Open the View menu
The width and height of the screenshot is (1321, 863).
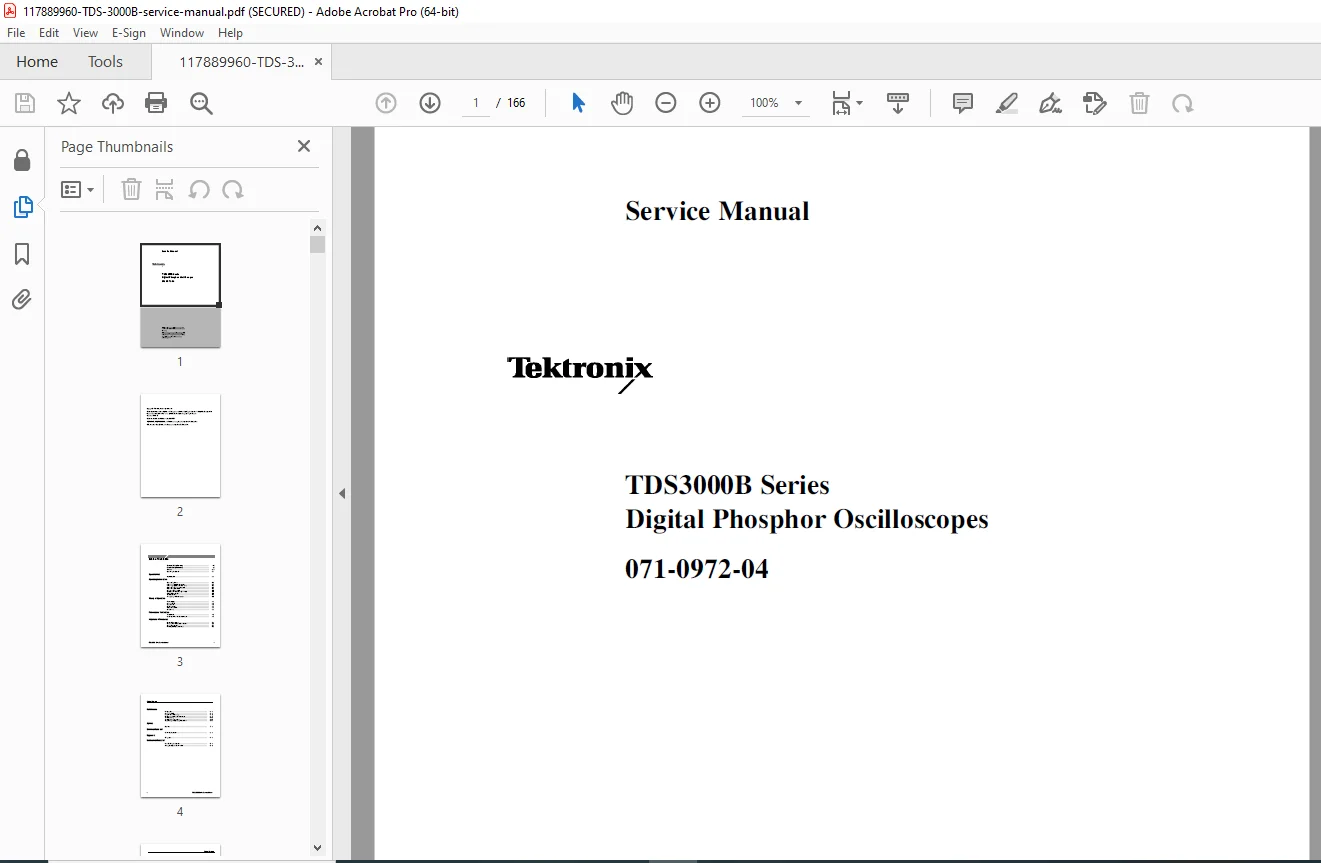(x=86, y=33)
